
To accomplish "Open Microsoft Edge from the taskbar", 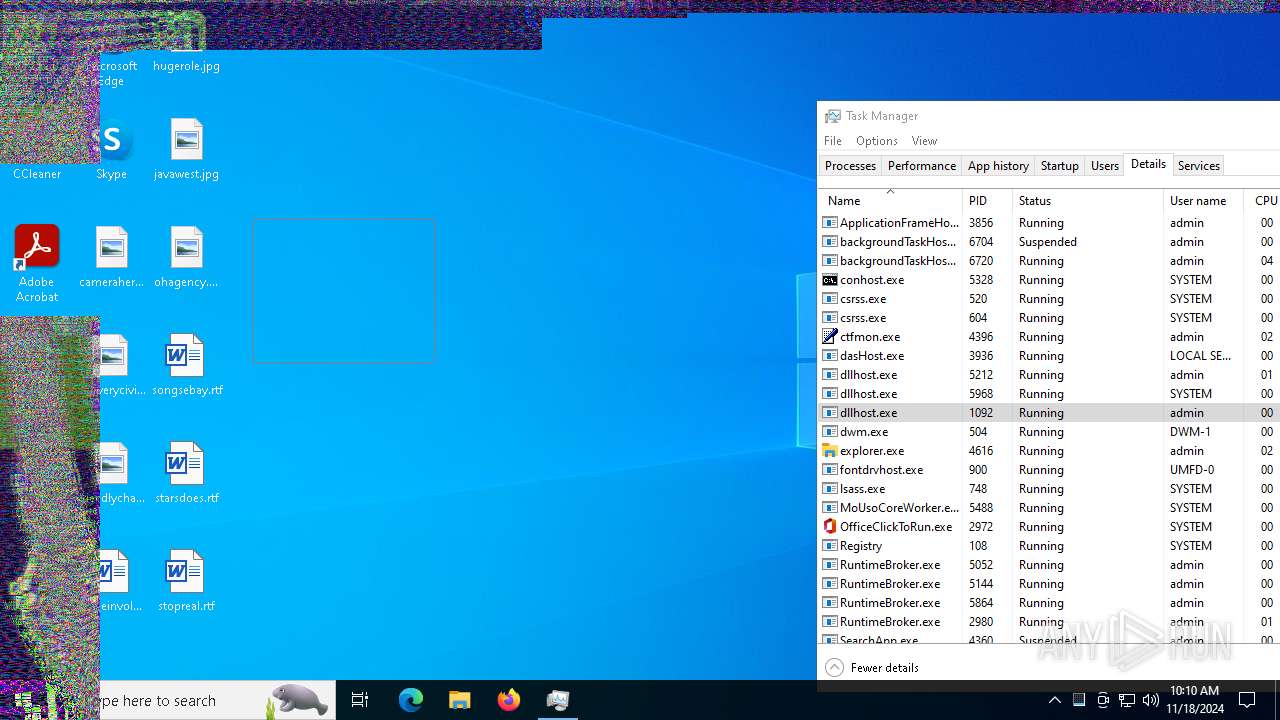I will [411, 700].
